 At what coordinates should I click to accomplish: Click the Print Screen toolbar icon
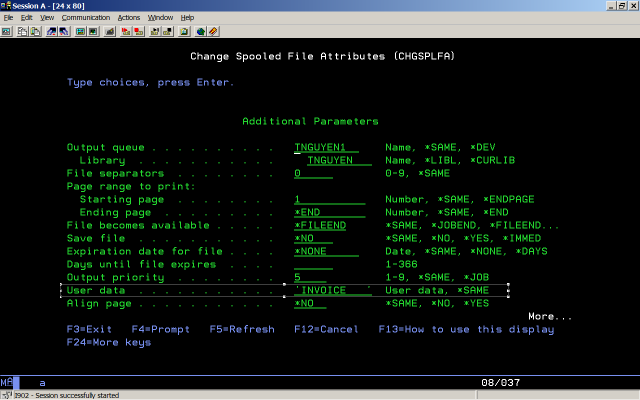7,30
